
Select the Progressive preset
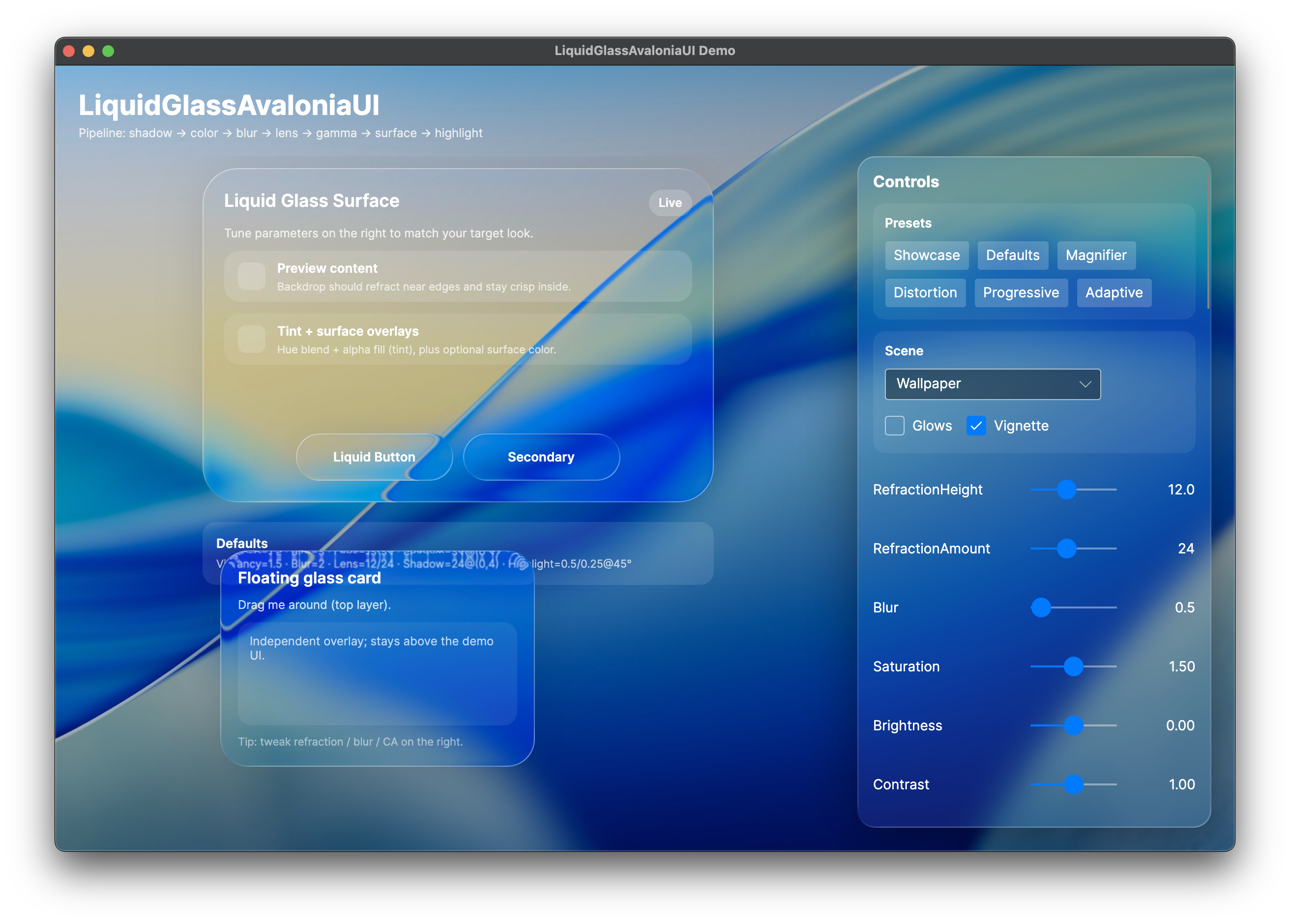[x=1021, y=293]
